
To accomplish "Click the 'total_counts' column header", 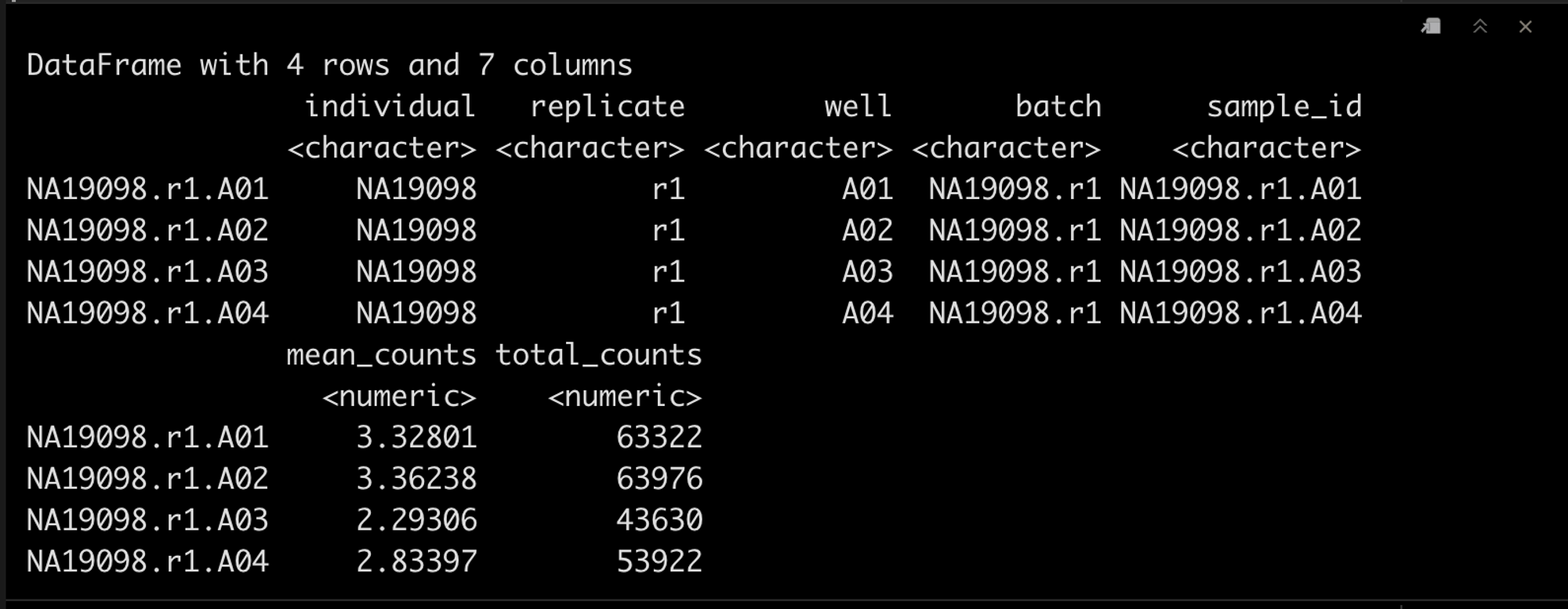I will point(598,355).
